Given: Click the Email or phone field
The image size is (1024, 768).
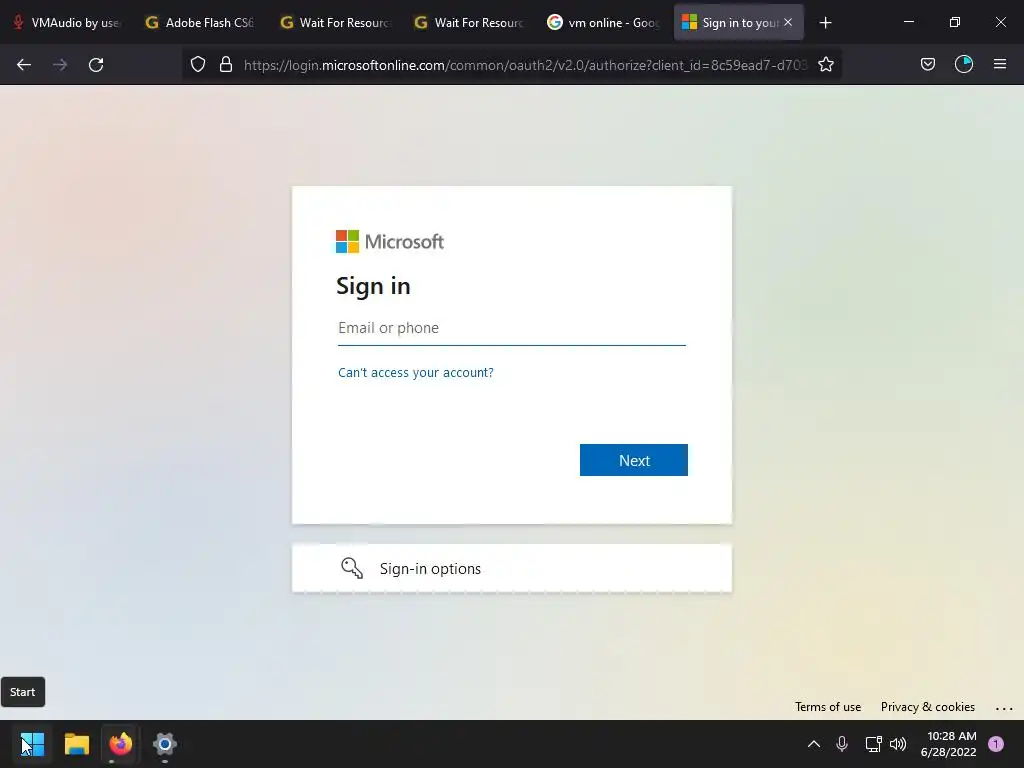Looking at the screenshot, I should [512, 328].
